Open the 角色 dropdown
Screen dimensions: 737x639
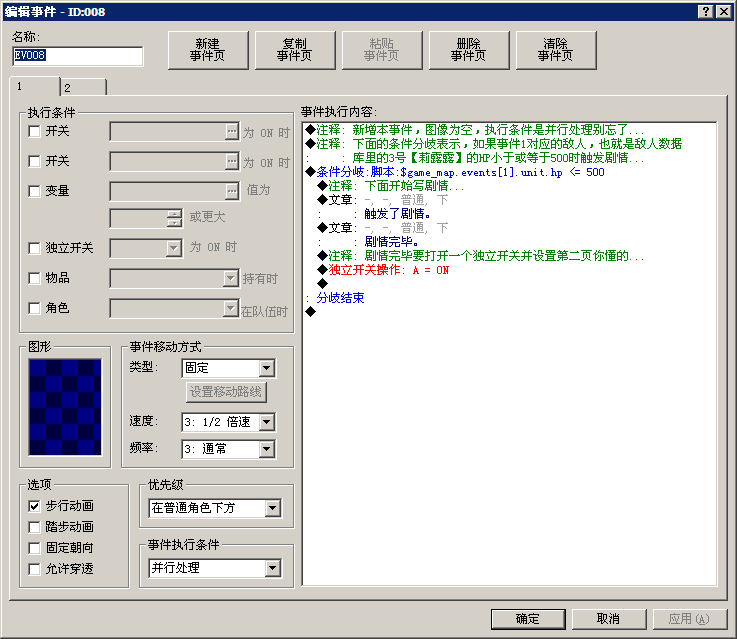point(230,308)
